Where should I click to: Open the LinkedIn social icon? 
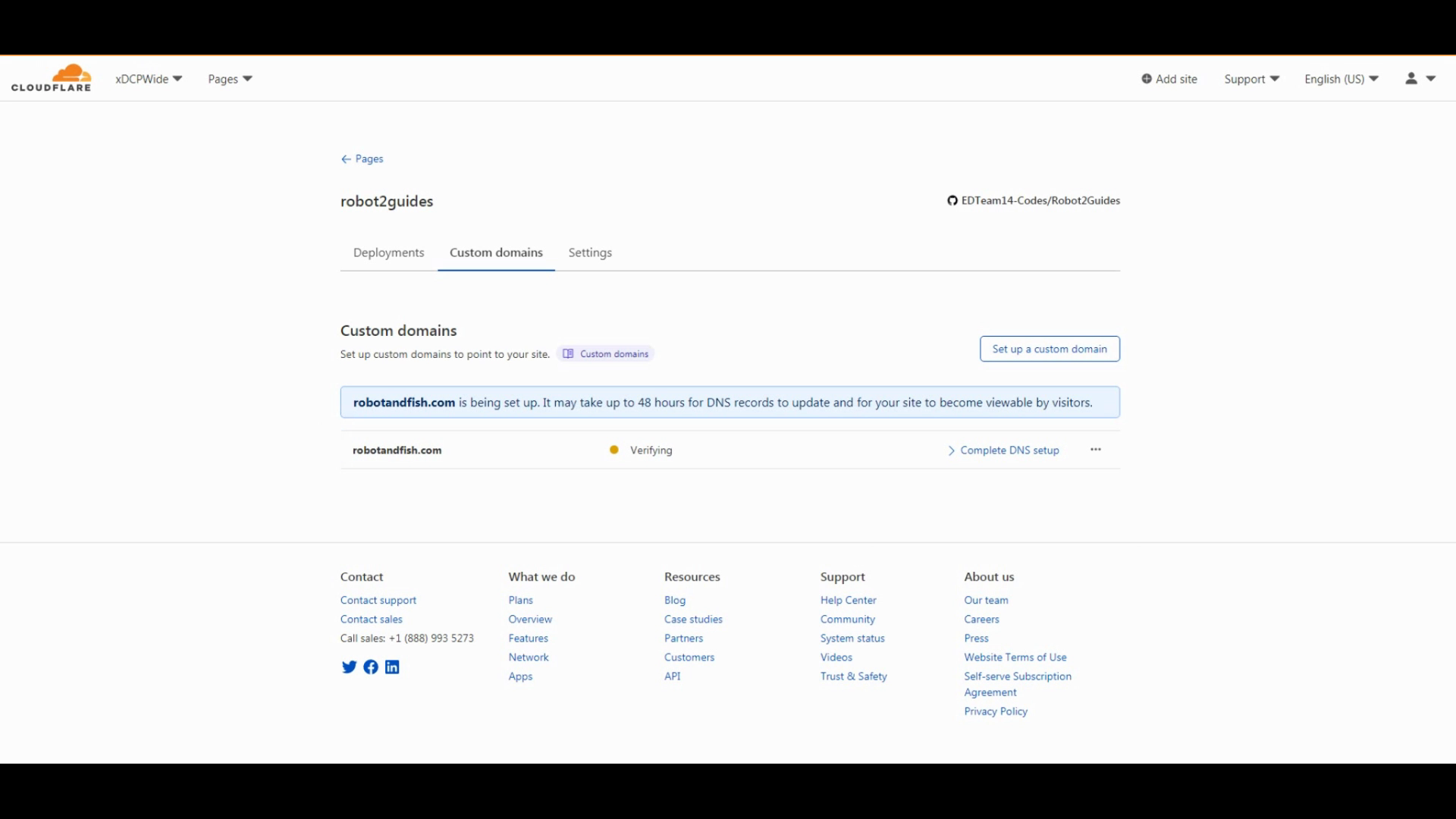pos(392,667)
